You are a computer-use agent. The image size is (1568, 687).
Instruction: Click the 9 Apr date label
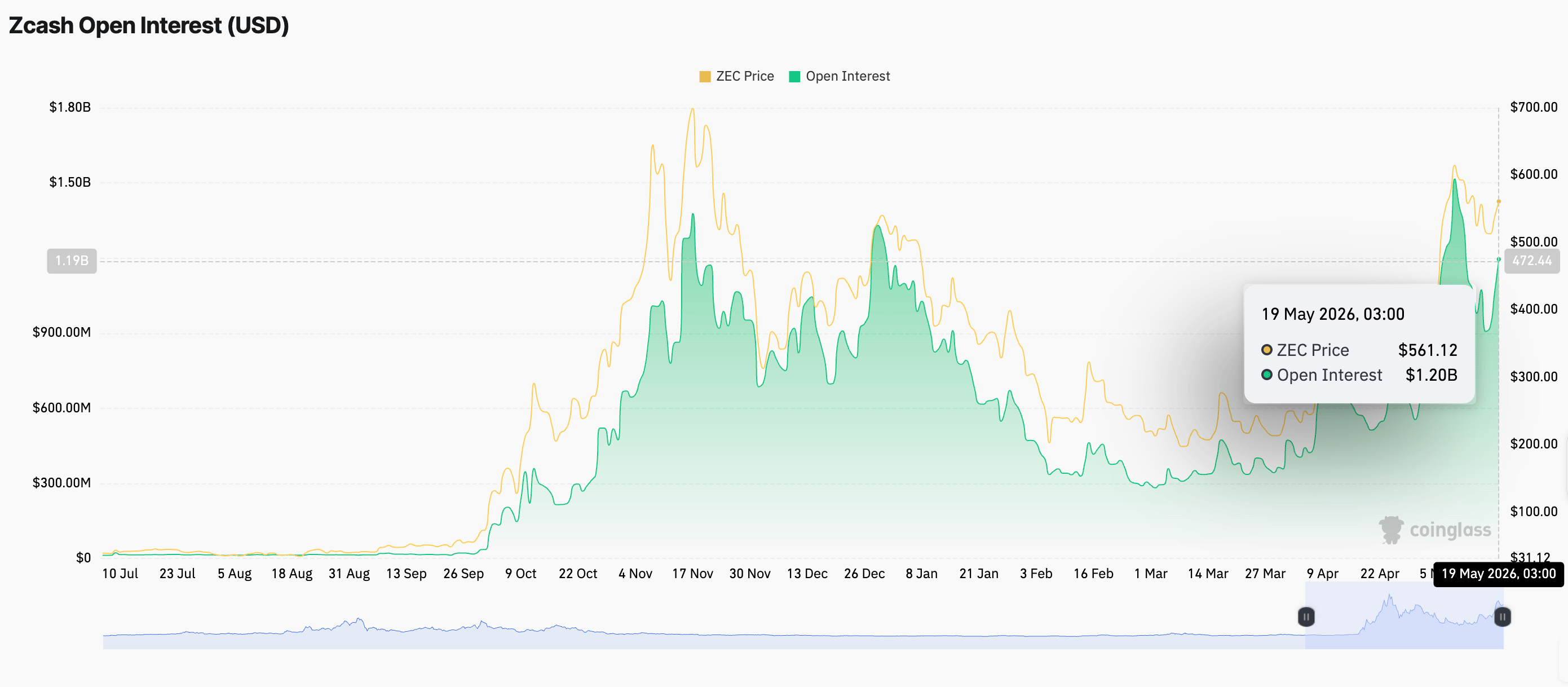click(x=1322, y=574)
